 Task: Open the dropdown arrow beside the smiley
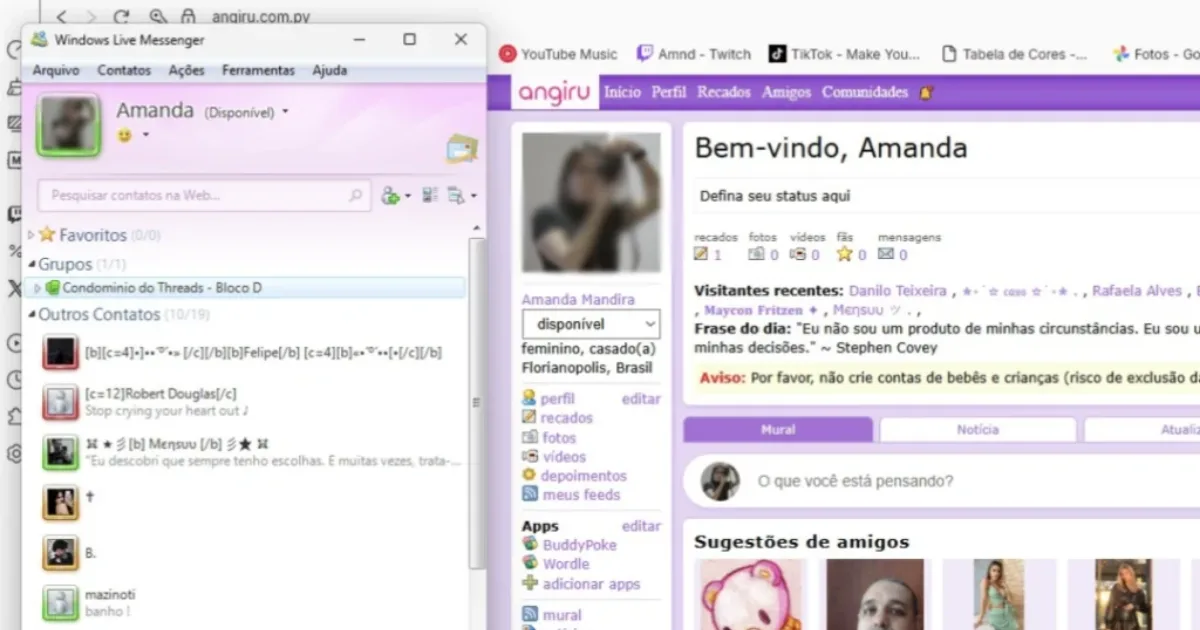(146, 135)
